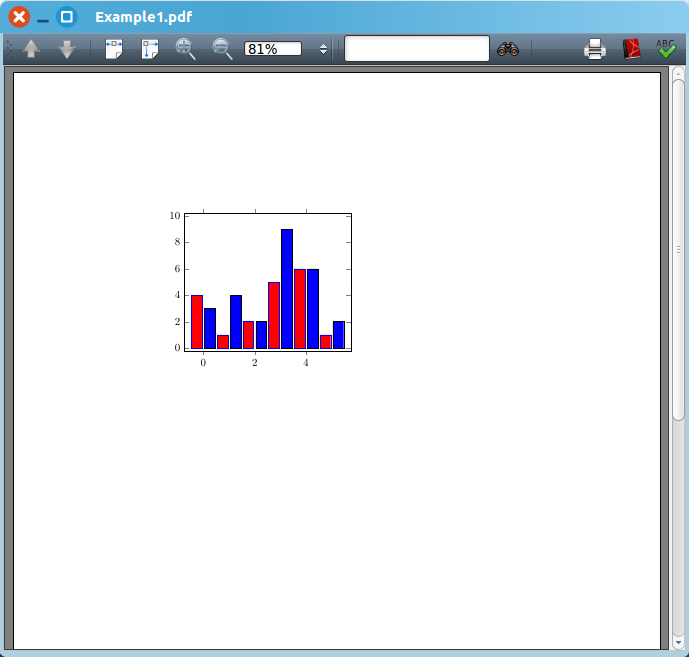Start search with binoculars icon
This screenshot has height=657, width=689.
tap(508, 49)
